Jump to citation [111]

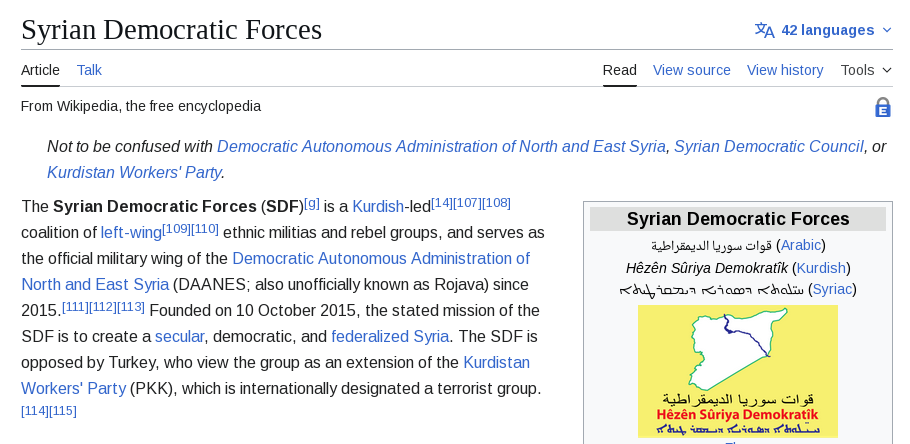(x=75, y=306)
